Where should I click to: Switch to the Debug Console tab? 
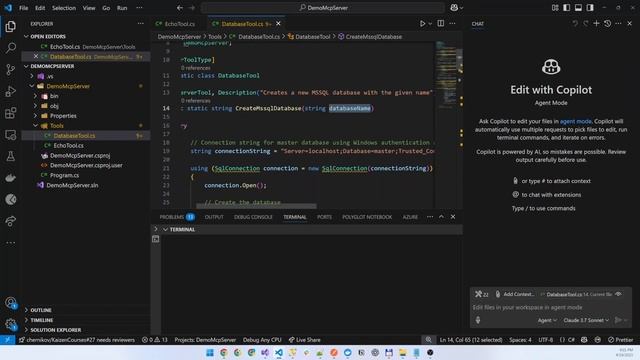tap(253, 217)
